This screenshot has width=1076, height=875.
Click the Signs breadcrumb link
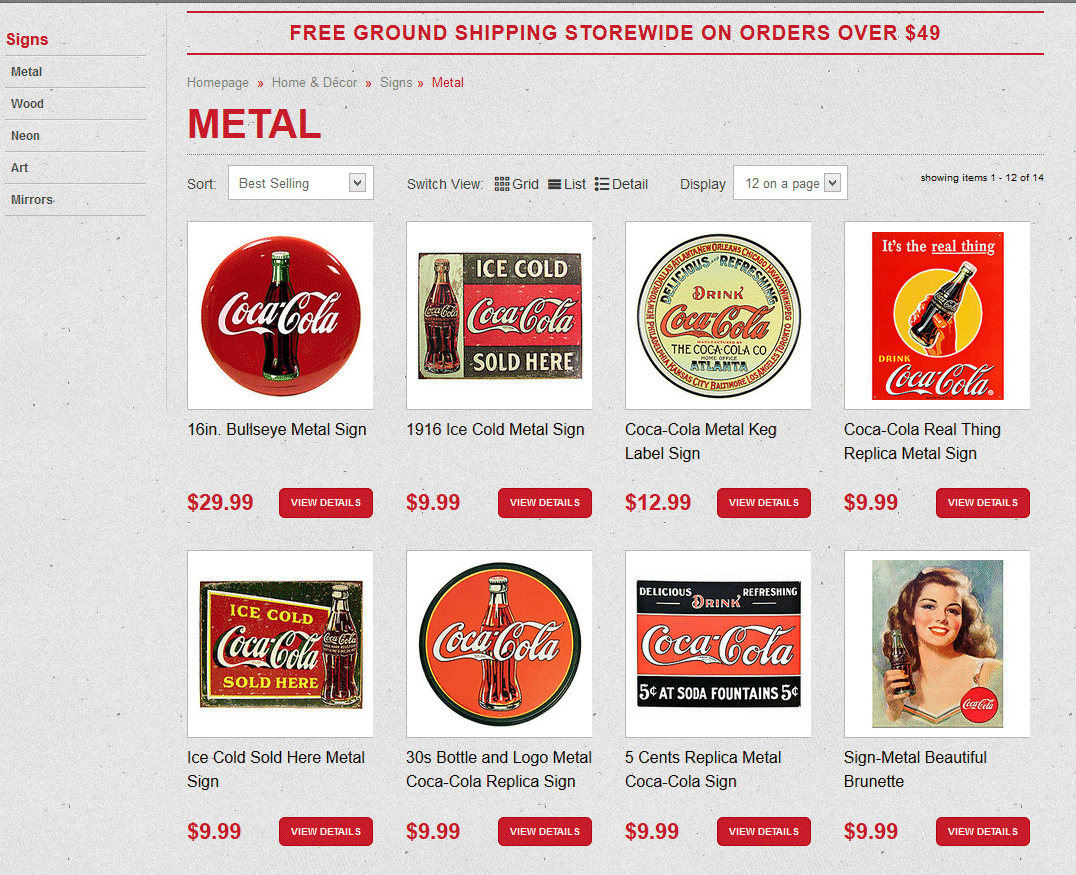click(x=396, y=82)
